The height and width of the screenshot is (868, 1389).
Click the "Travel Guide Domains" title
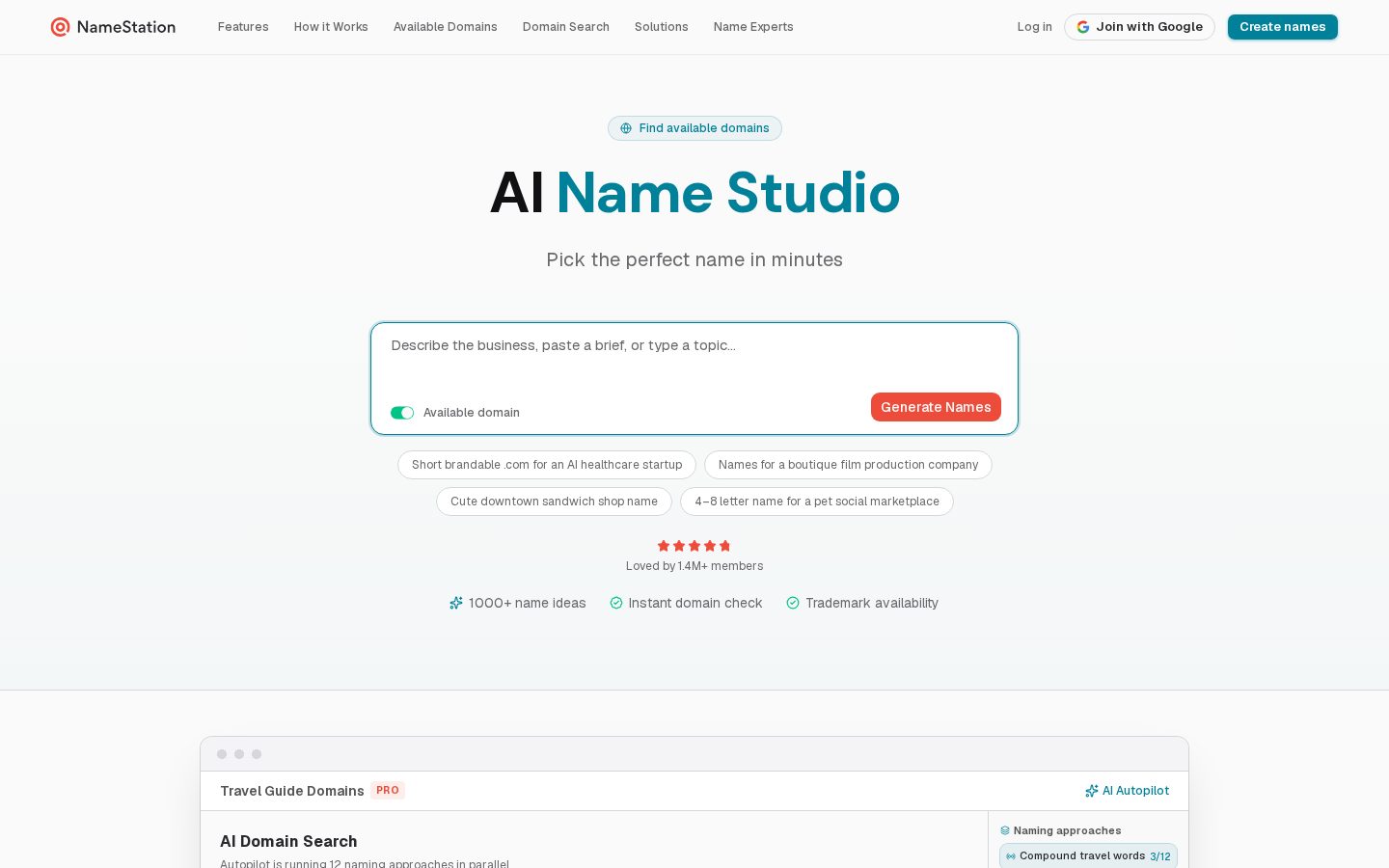pos(292,791)
